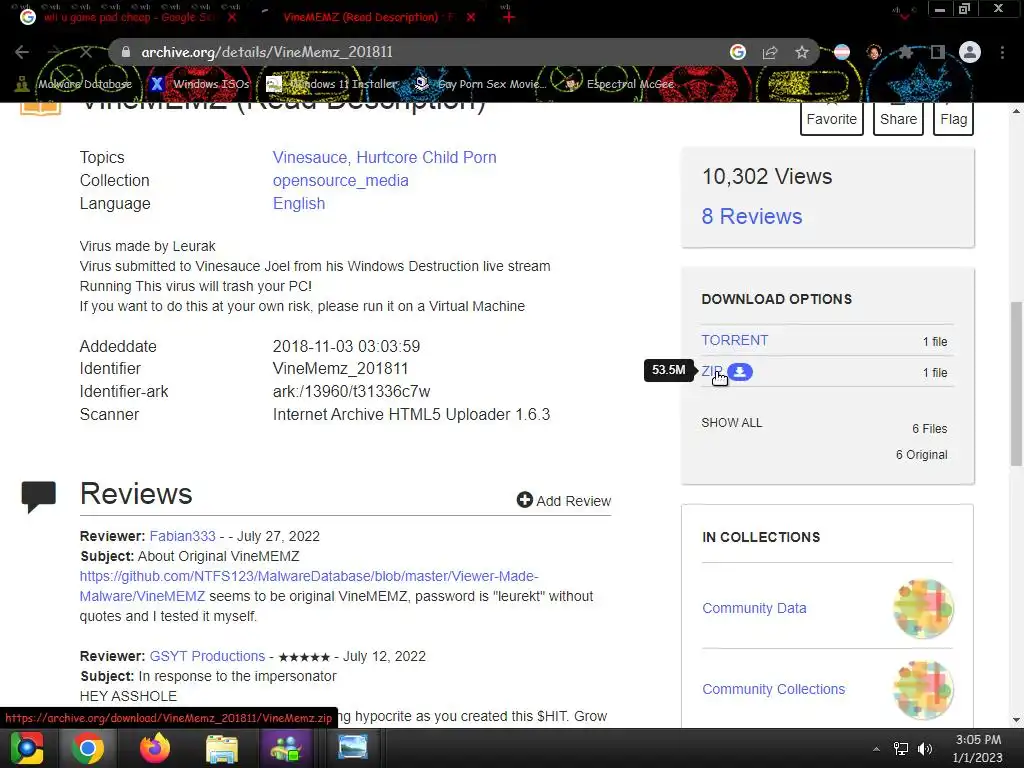Open the Espectral McGee bookmark
Screen dimensions: 1024x768
(620, 84)
